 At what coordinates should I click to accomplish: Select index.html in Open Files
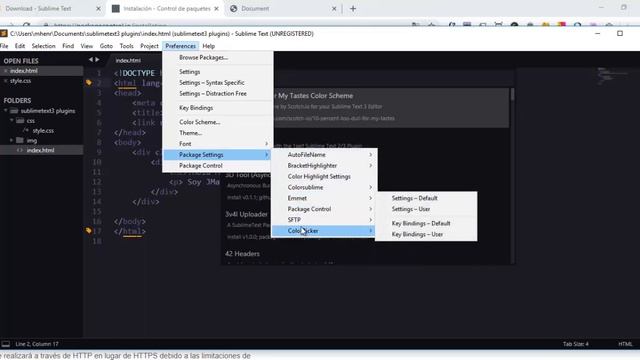[x=24, y=71]
